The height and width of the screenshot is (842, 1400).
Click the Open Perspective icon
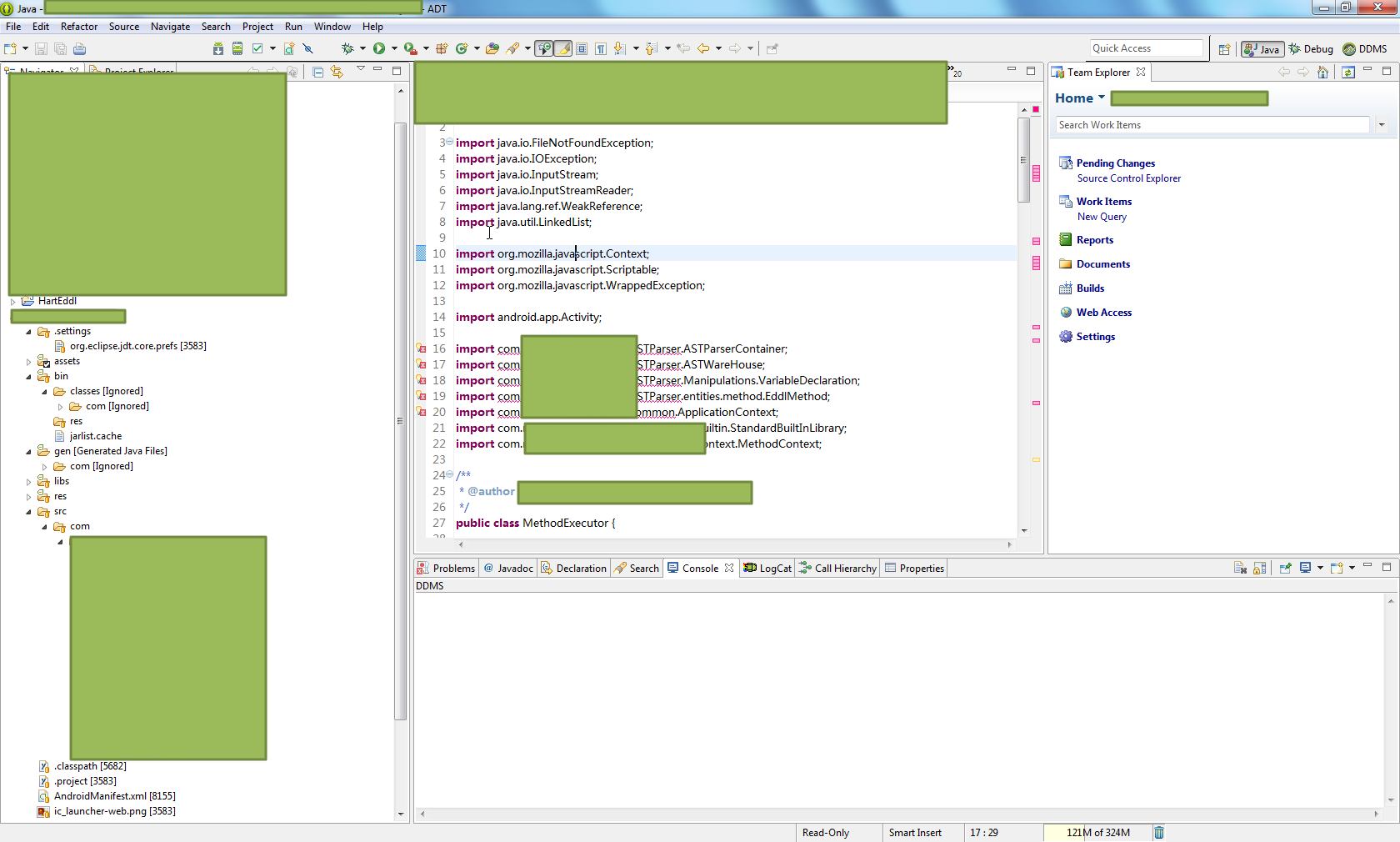1224,49
